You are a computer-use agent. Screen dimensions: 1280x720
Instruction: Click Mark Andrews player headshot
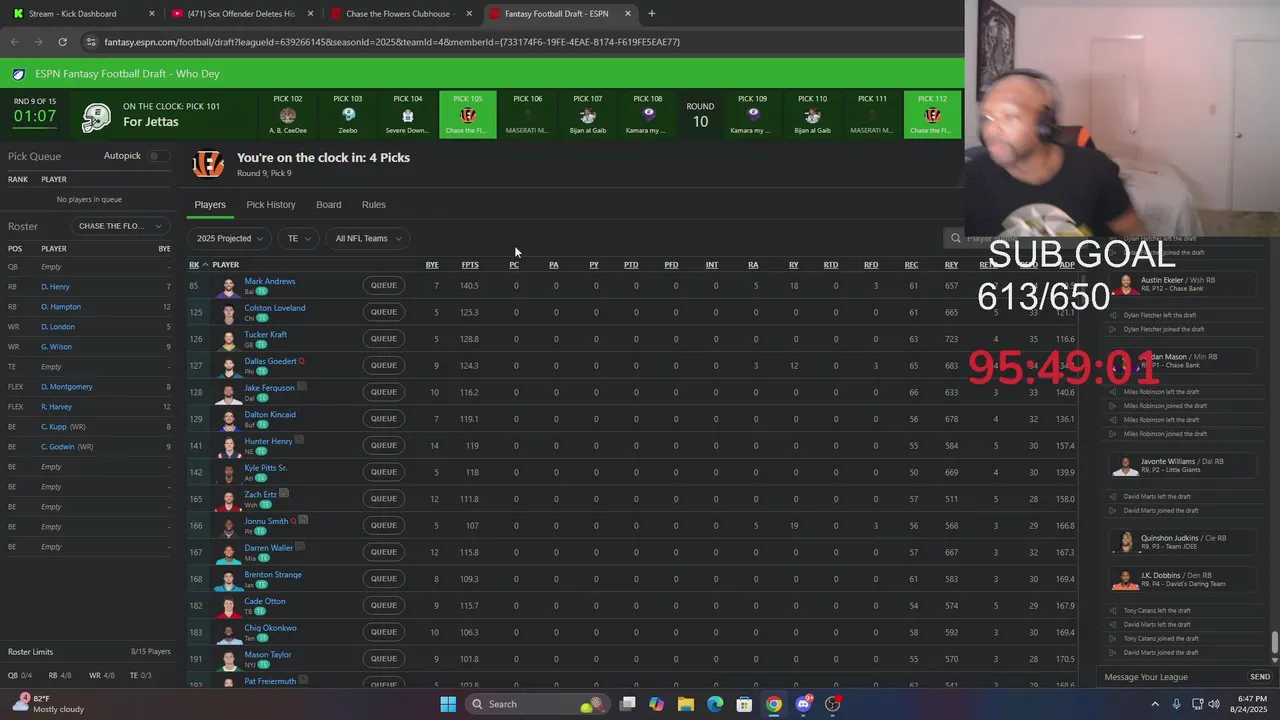tap(230, 286)
